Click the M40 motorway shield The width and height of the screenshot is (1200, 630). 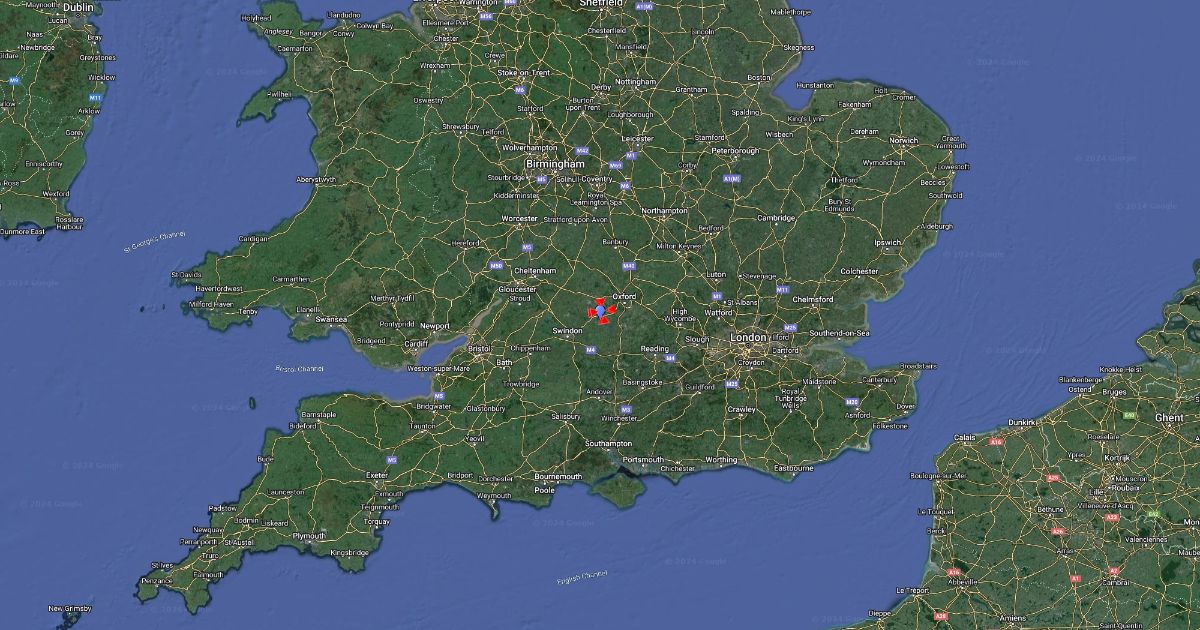pyautogui.click(x=629, y=266)
